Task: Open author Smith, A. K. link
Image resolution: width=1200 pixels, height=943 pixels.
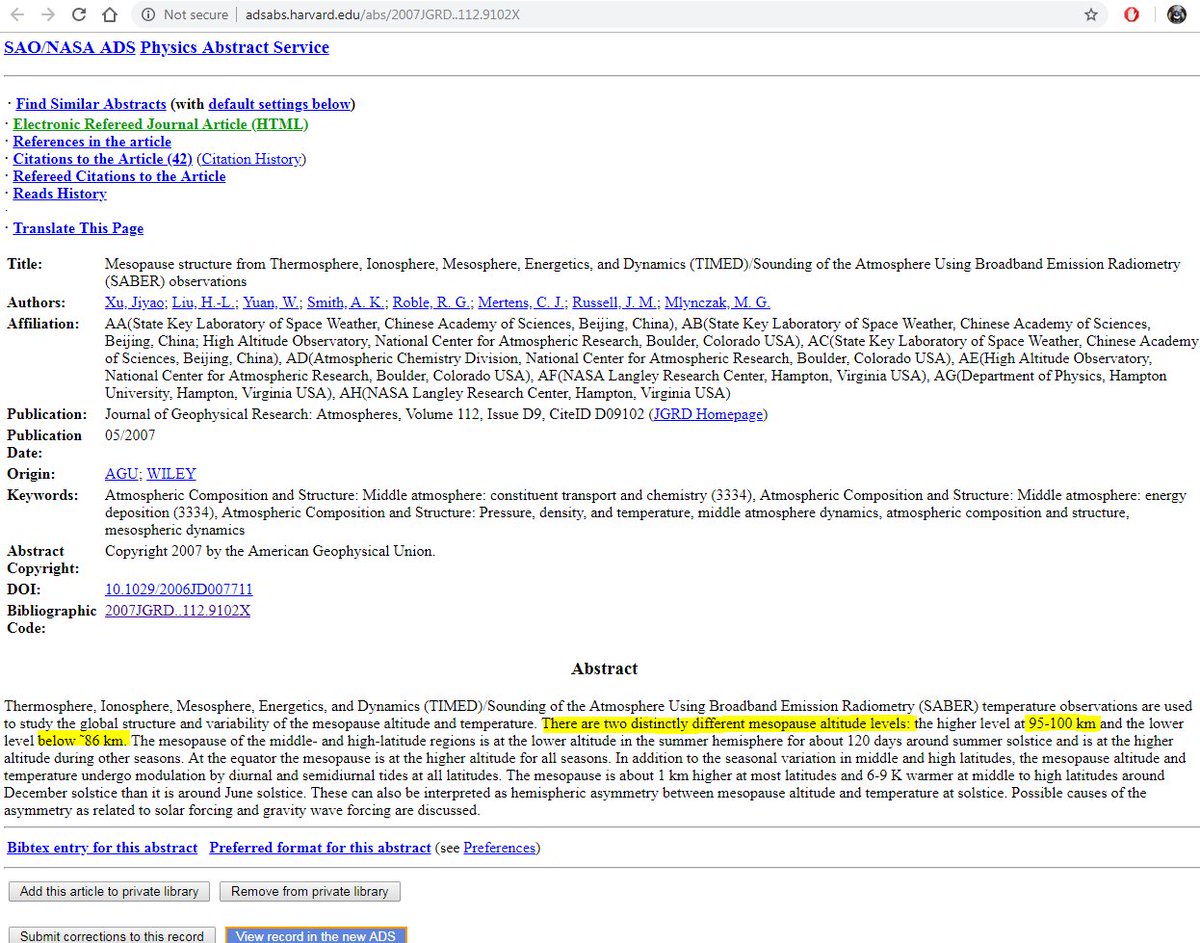Action: point(348,302)
